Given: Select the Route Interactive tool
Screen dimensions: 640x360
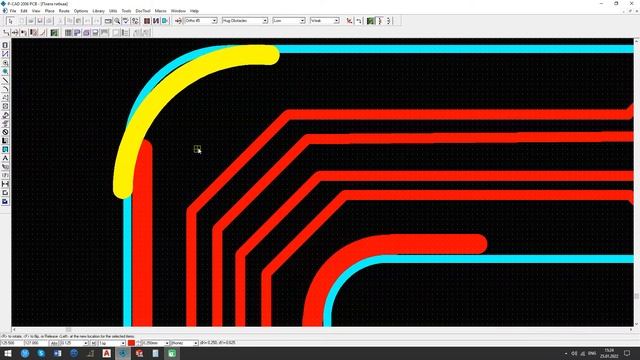Looking at the screenshot, I should [x=15, y=33].
